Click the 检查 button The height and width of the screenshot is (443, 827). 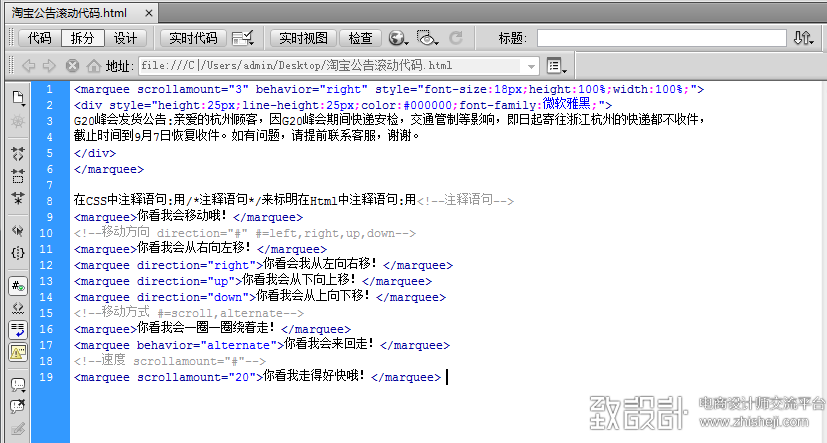(361, 38)
